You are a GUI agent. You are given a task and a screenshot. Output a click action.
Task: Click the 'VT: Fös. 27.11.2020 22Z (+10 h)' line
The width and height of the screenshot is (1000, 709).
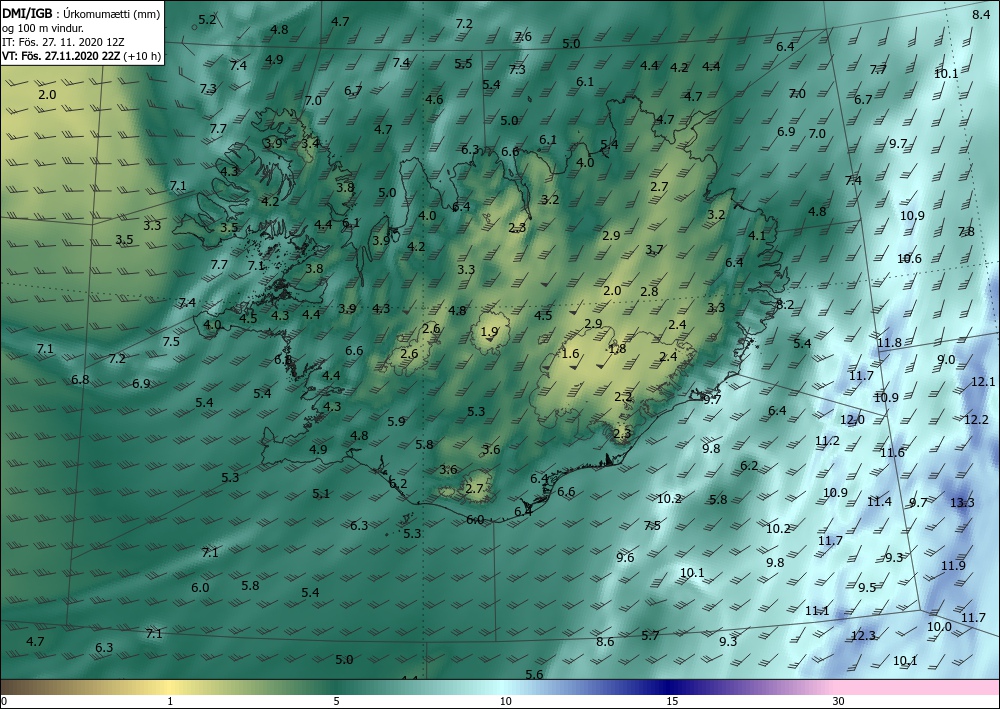point(81,56)
